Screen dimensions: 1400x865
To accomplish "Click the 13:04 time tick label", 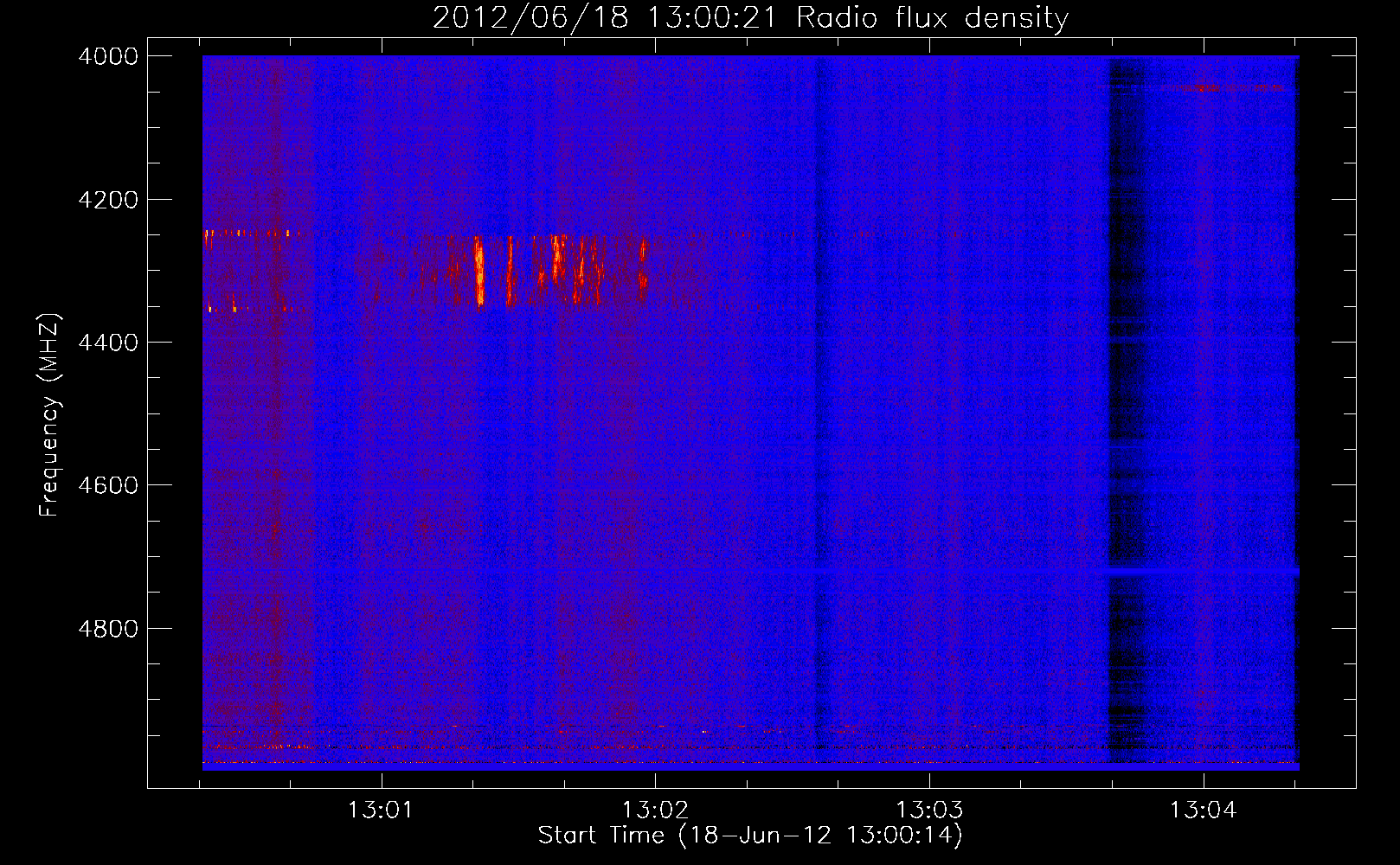I will pyautogui.click(x=1204, y=811).
